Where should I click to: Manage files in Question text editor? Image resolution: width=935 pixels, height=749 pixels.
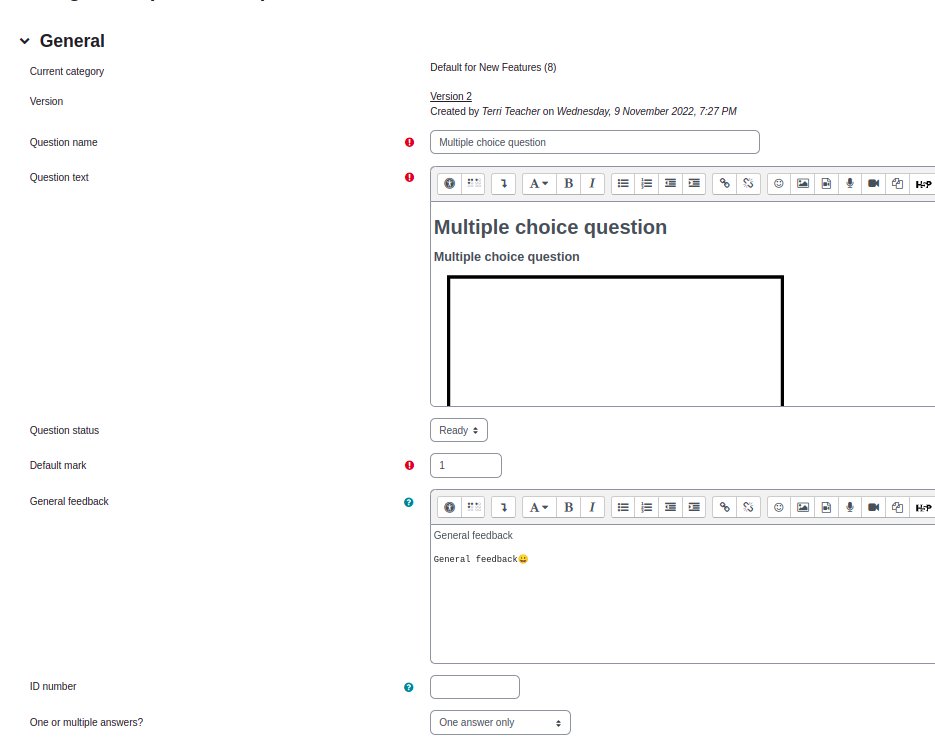tap(897, 184)
